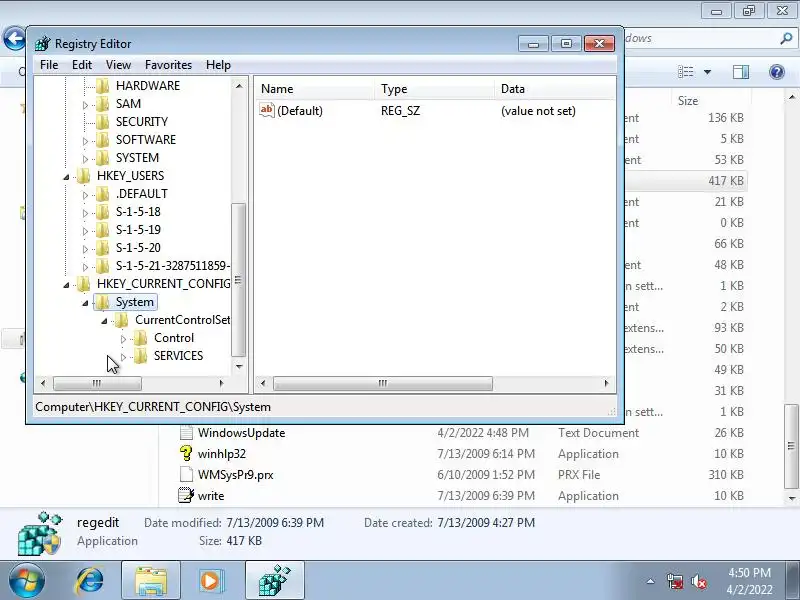This screenshot has width=800, height=600.
Task: Expand the S-1-5-20 key
Action: (x=85, y=249)
